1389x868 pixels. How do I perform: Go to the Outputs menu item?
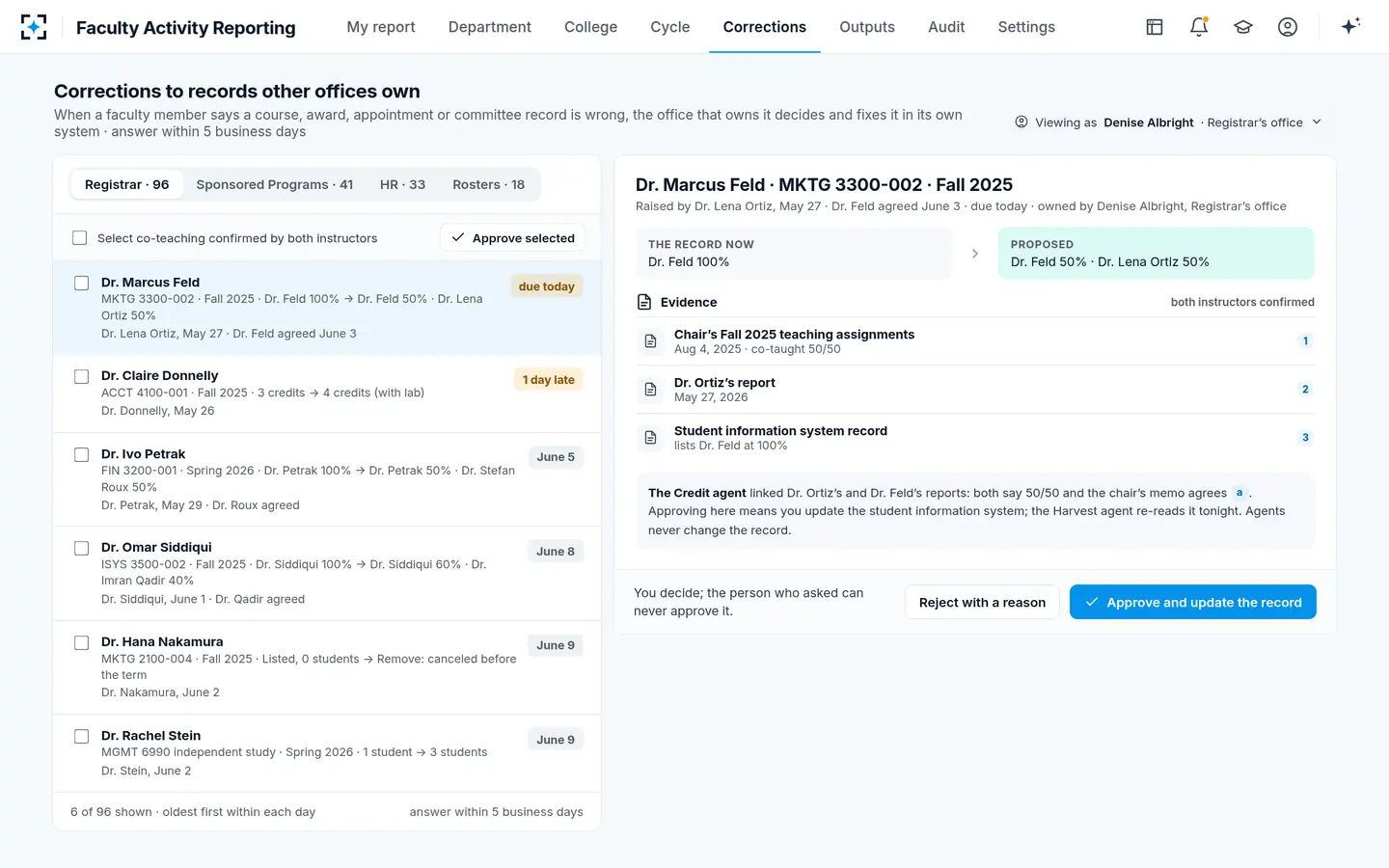(x=867, y=27)
